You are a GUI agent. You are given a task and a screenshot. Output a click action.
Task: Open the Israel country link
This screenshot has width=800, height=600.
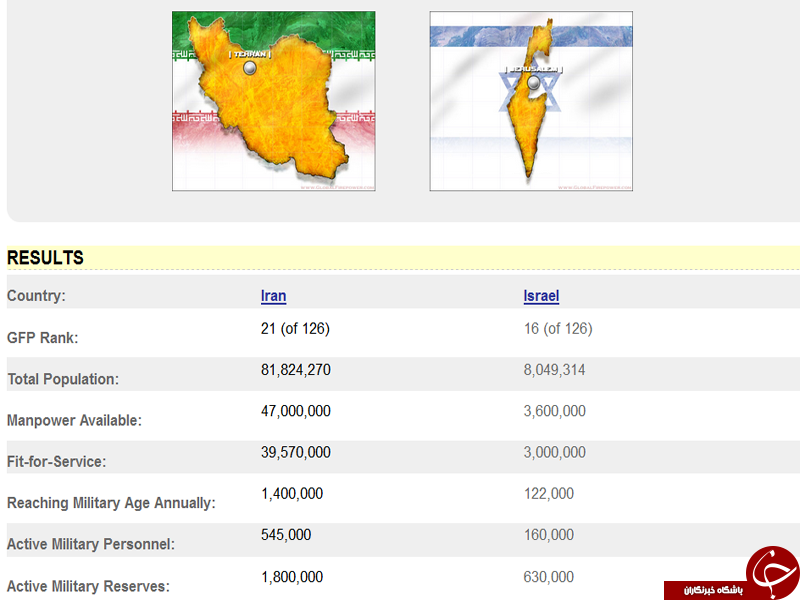tap(541, 296)
